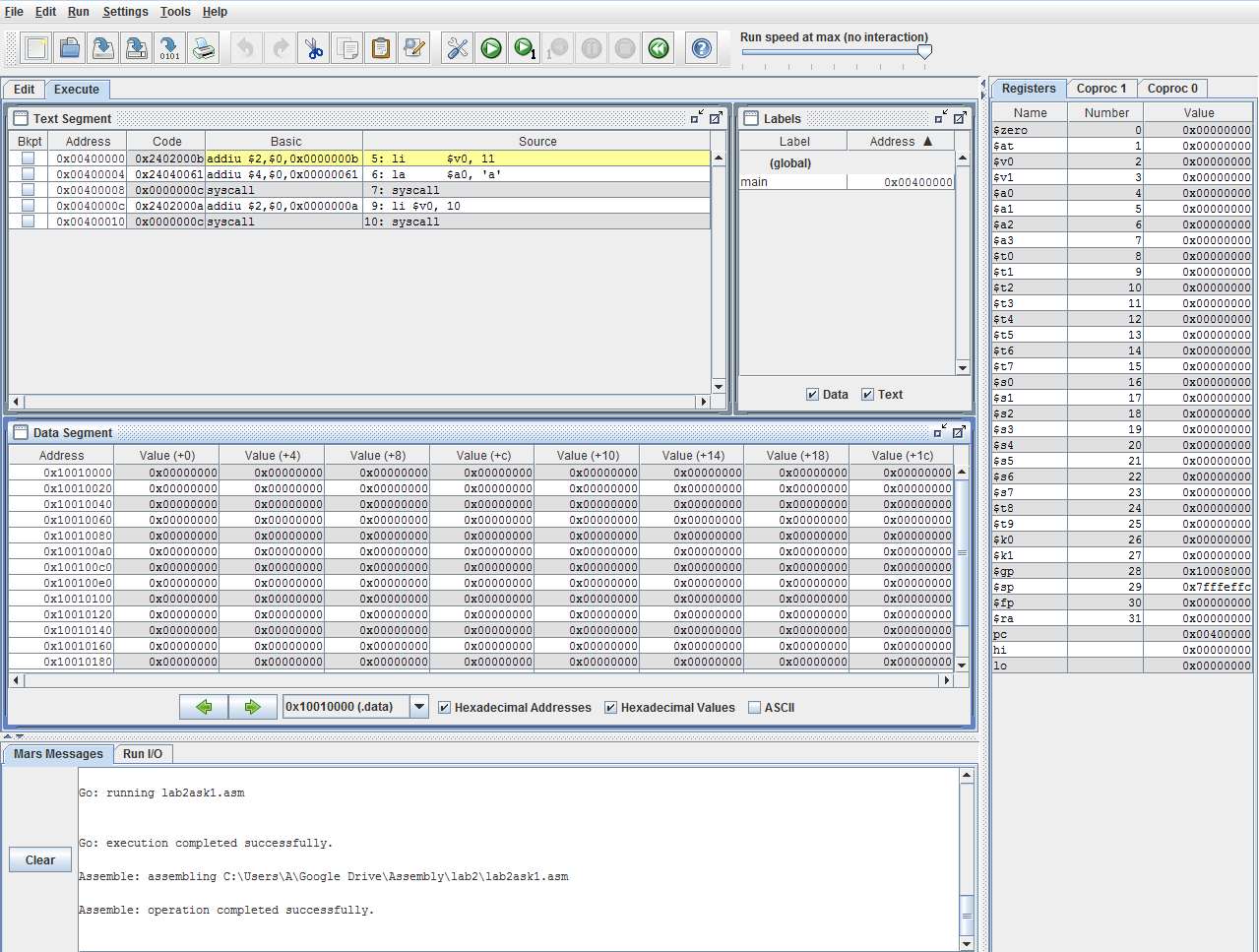
Task: Open the Settings menu
Action: (x=125, y=12)
